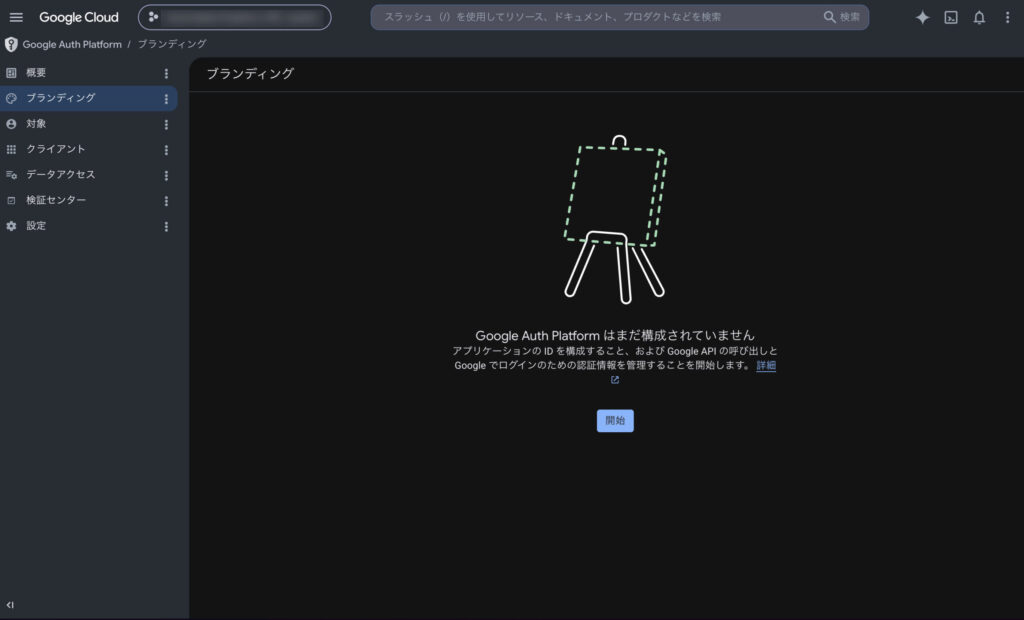The image size is (1024, 620).
Task: Go to Google Auth Platform breadcrumb
Action: (72, 44)
